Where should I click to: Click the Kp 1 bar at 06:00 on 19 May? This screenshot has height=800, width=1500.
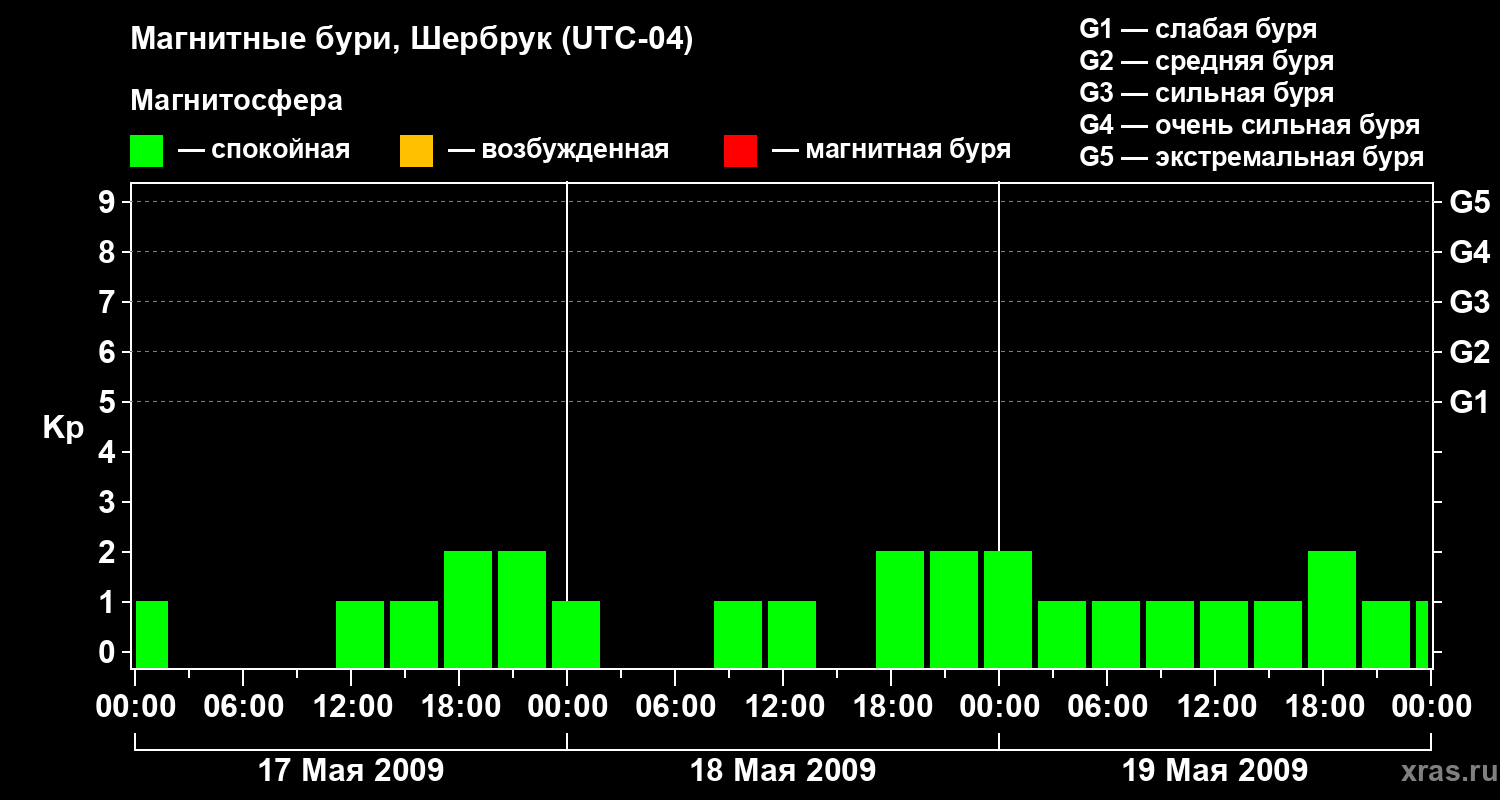click(x=1116, y=634)
